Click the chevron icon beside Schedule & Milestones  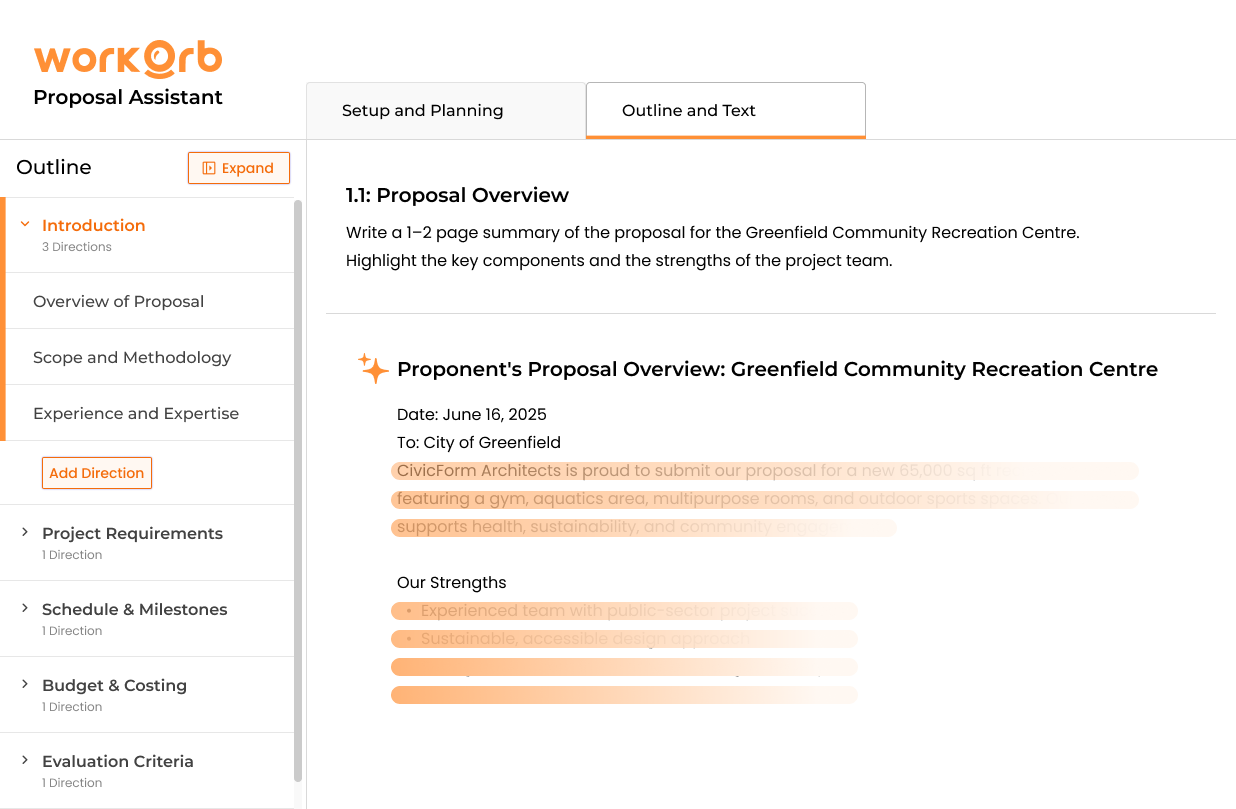pyautogui.click(x=23, y=608)
